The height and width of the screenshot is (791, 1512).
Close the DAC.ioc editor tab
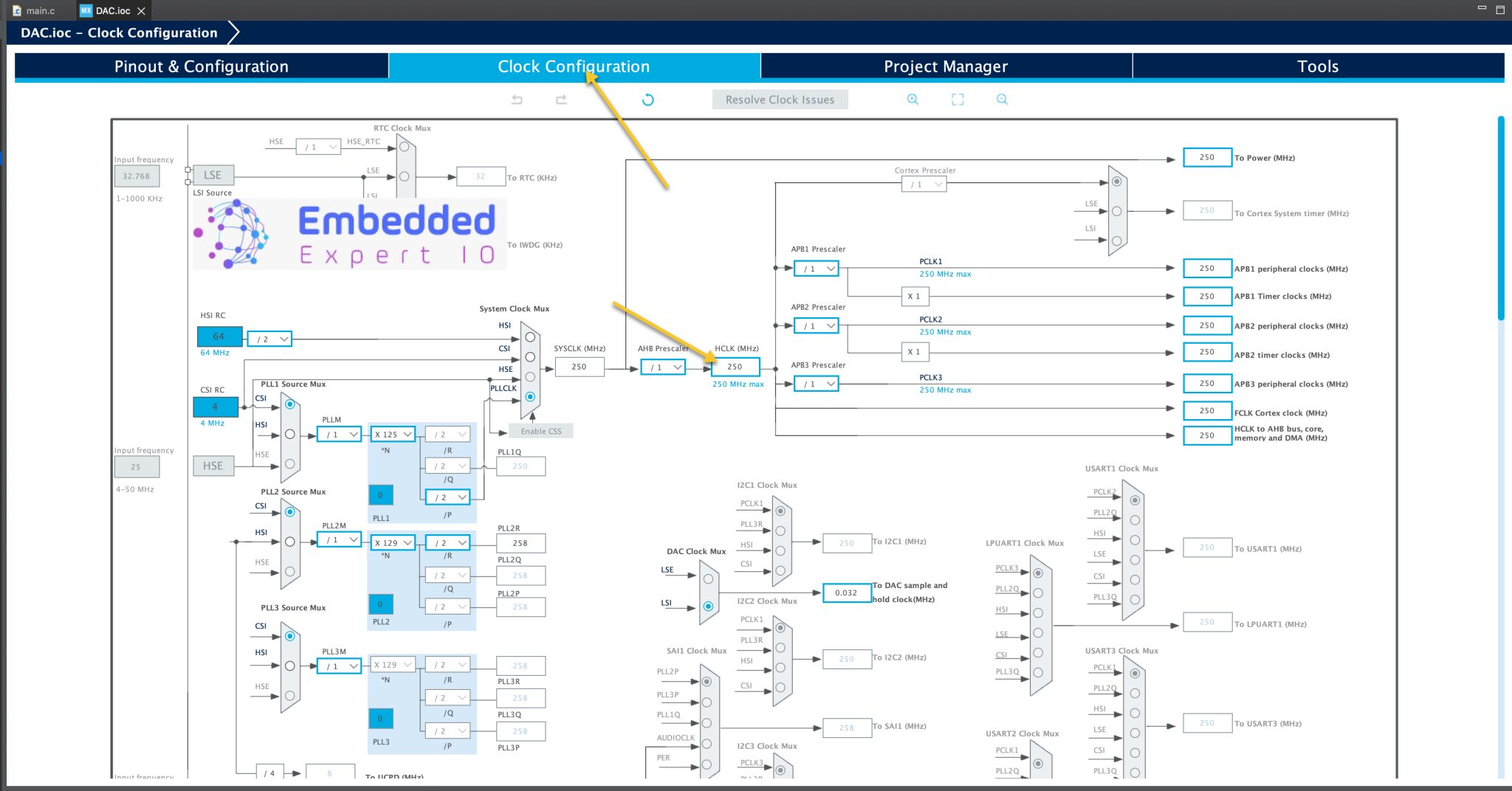pos(141,11)
